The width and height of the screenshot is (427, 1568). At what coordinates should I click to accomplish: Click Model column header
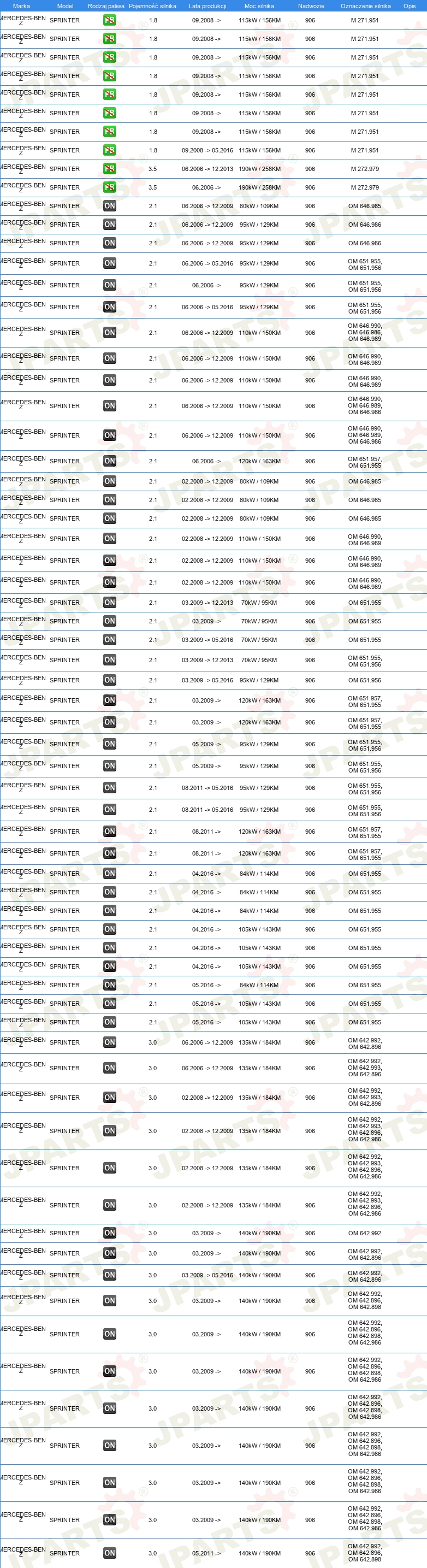[65, 6]
